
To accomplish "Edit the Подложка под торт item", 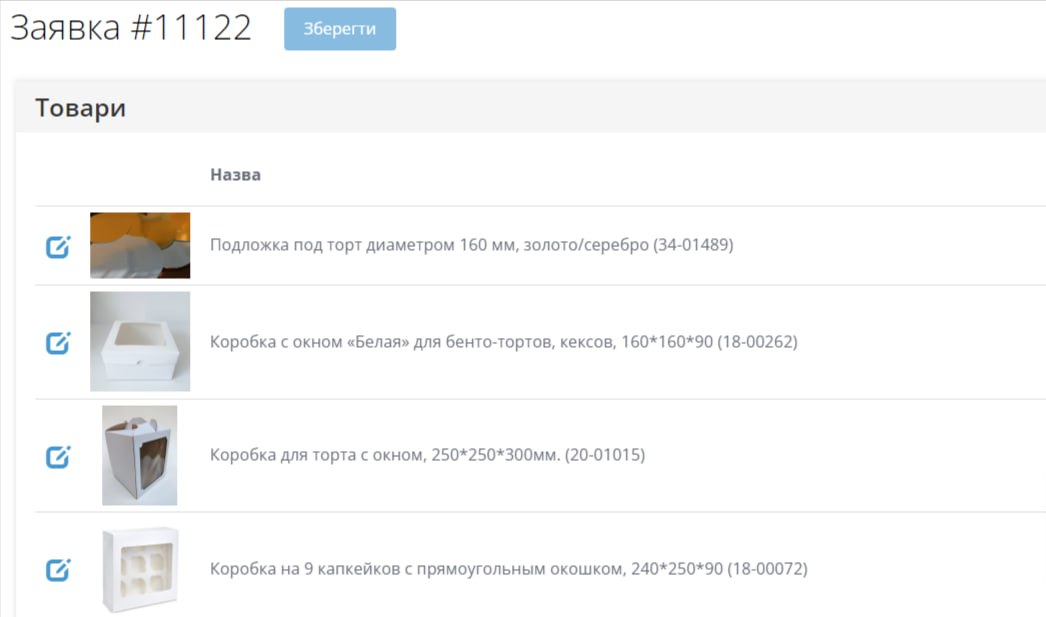I will (58, 246).
